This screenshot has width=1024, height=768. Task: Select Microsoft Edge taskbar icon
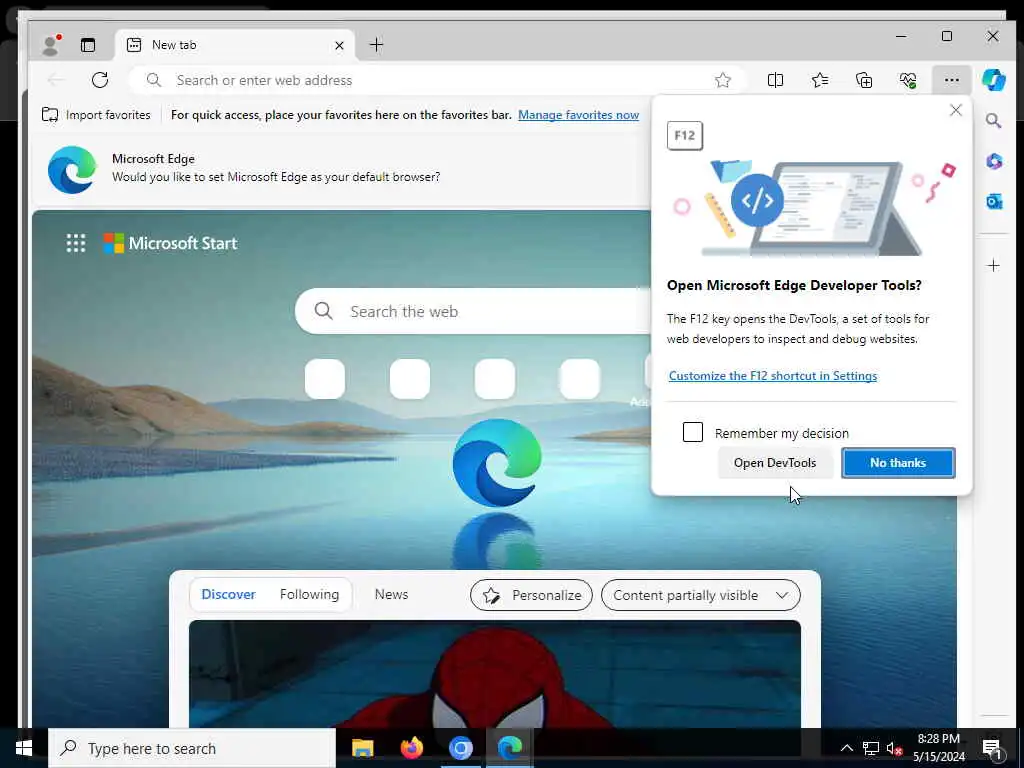coord(509,748)
